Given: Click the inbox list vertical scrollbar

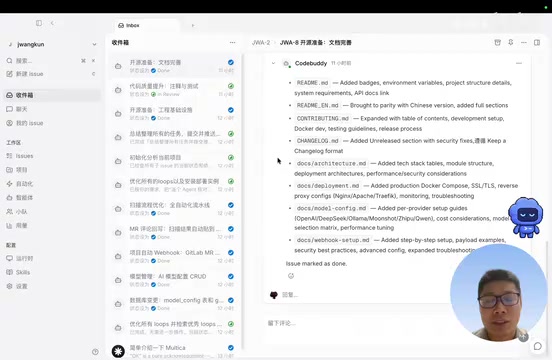Looking at the screenshot, I should [x=242, y=201].
